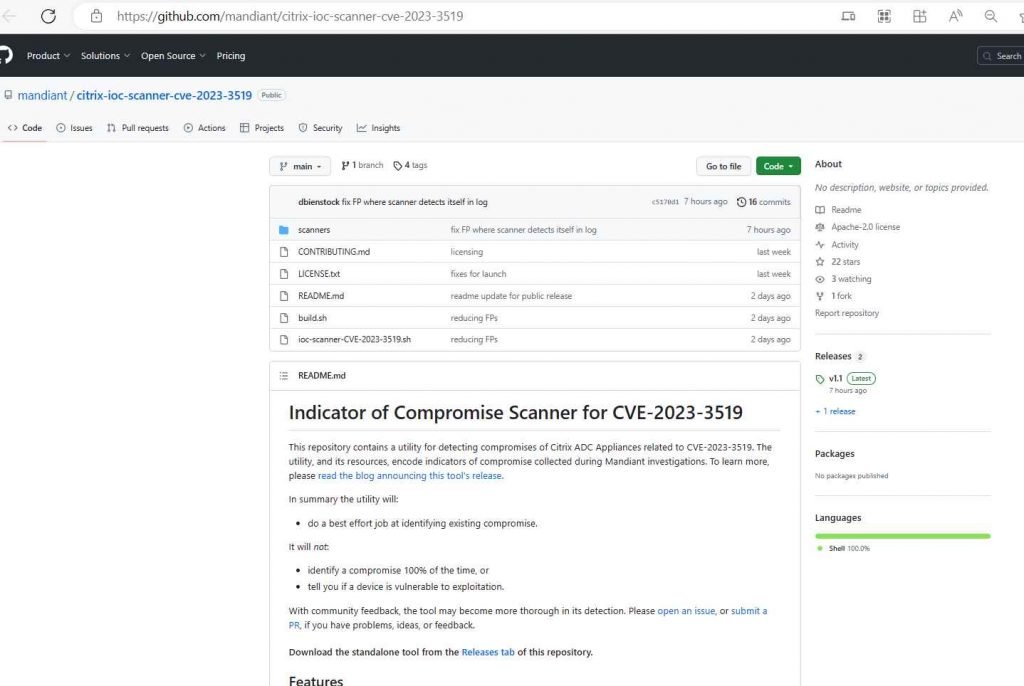1024x686 pixels.
Task: Click the README outline list icon
Action: (x=283, y=376)
